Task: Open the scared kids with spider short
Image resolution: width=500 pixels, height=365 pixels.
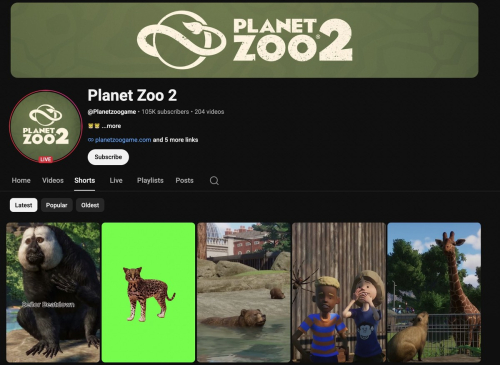Action: click(x=339, y=292)
